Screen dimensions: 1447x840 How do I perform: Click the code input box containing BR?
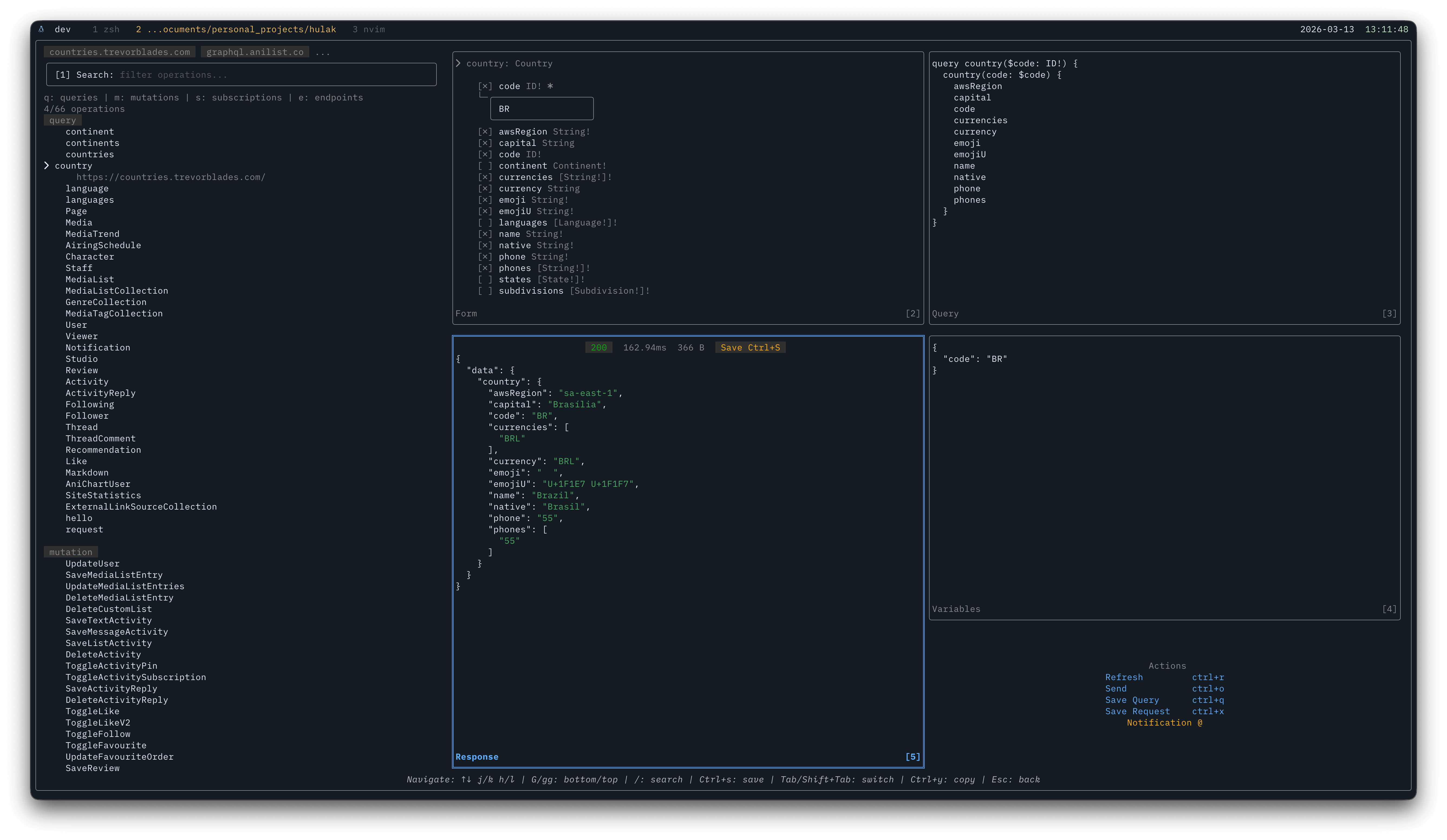542,109
